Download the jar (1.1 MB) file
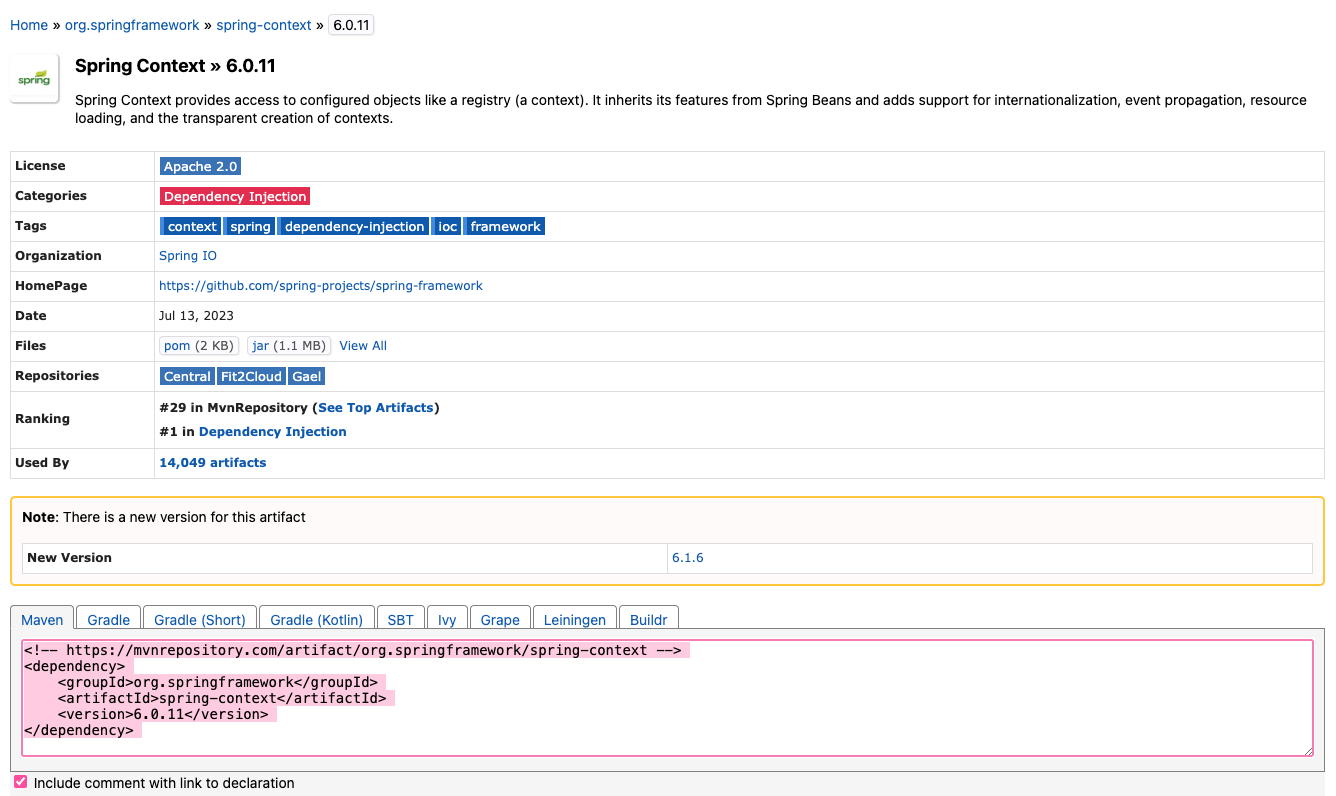This screenshot has height=796, width=1336. click(289, 346)
